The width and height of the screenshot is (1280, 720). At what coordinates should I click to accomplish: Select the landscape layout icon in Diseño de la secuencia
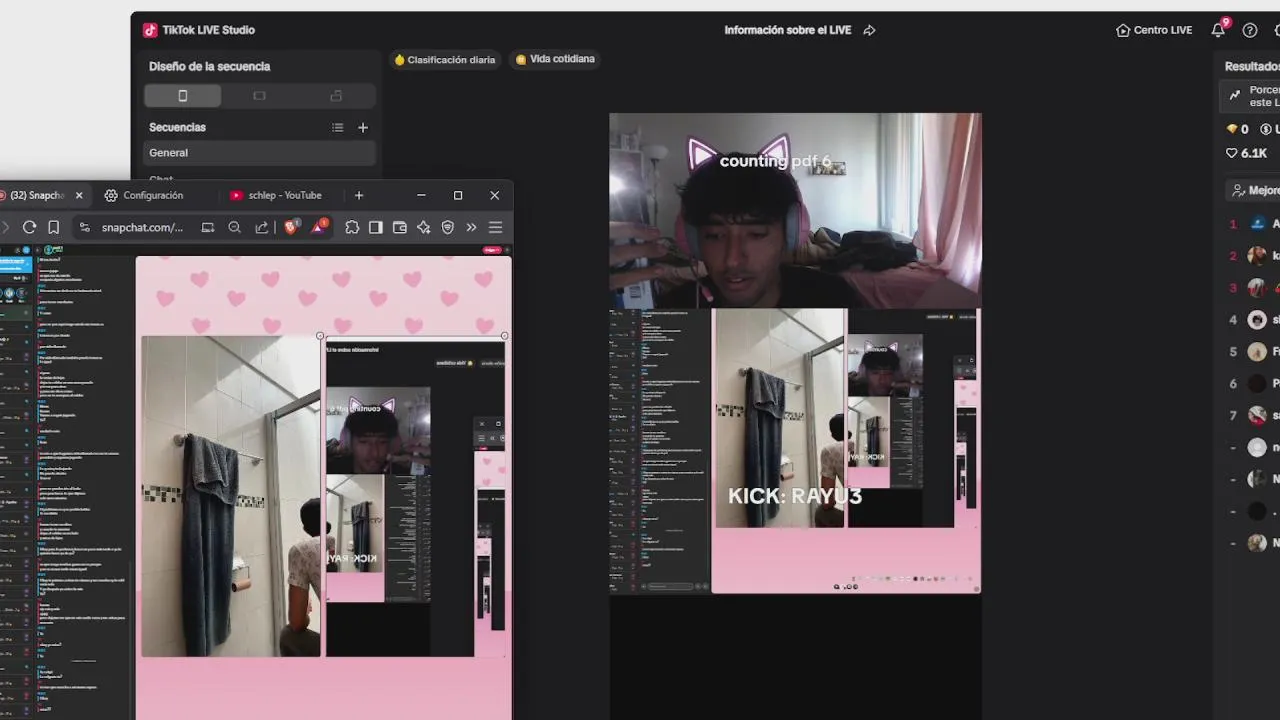tap(259, 96)
